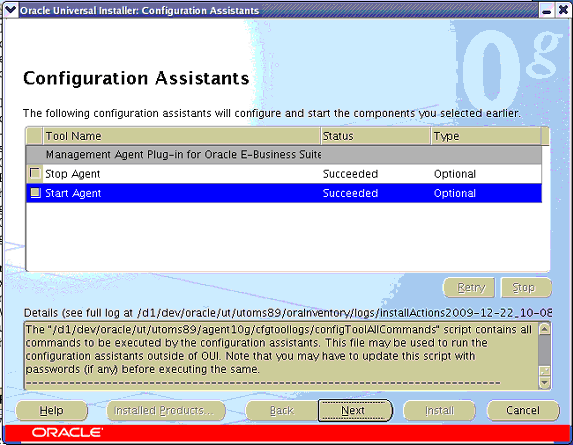Image resolution: width=573 pixels, height=445 pixels.
Task: Click the Stop button
Action: coord(526,288)
